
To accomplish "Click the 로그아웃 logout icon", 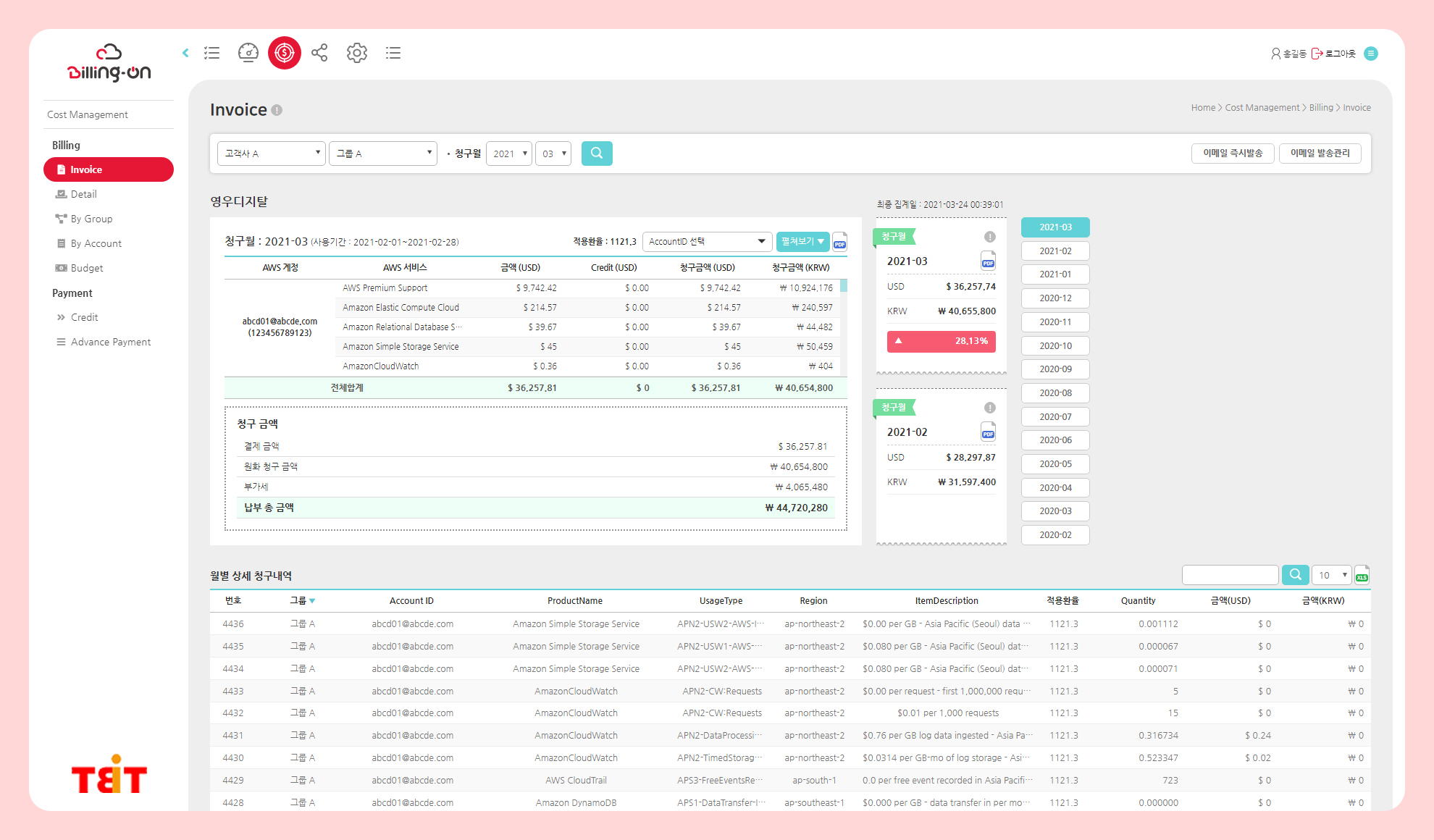I will tap(1317, 52).
